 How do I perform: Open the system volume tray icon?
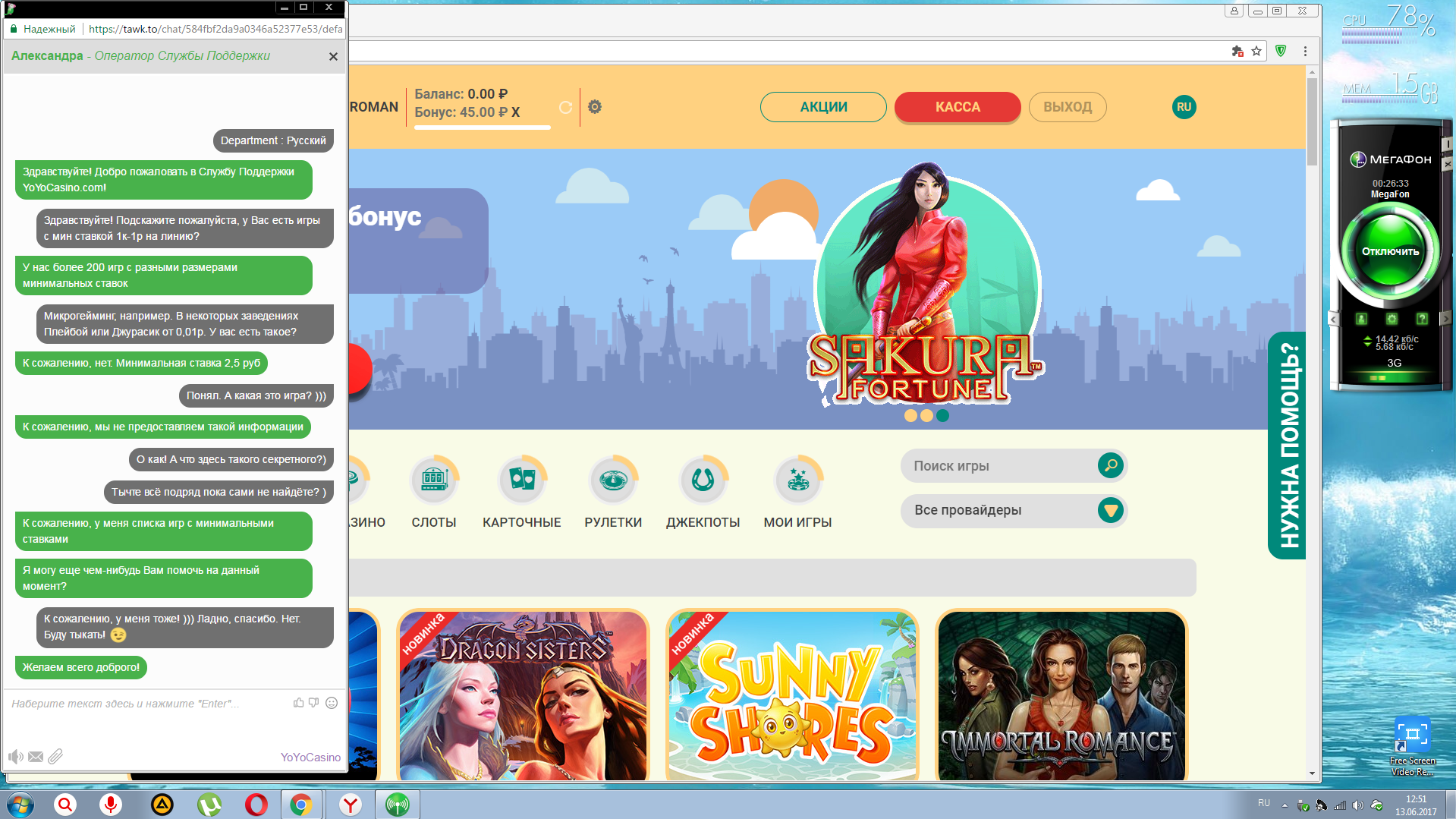click(x=1358, y=805)
